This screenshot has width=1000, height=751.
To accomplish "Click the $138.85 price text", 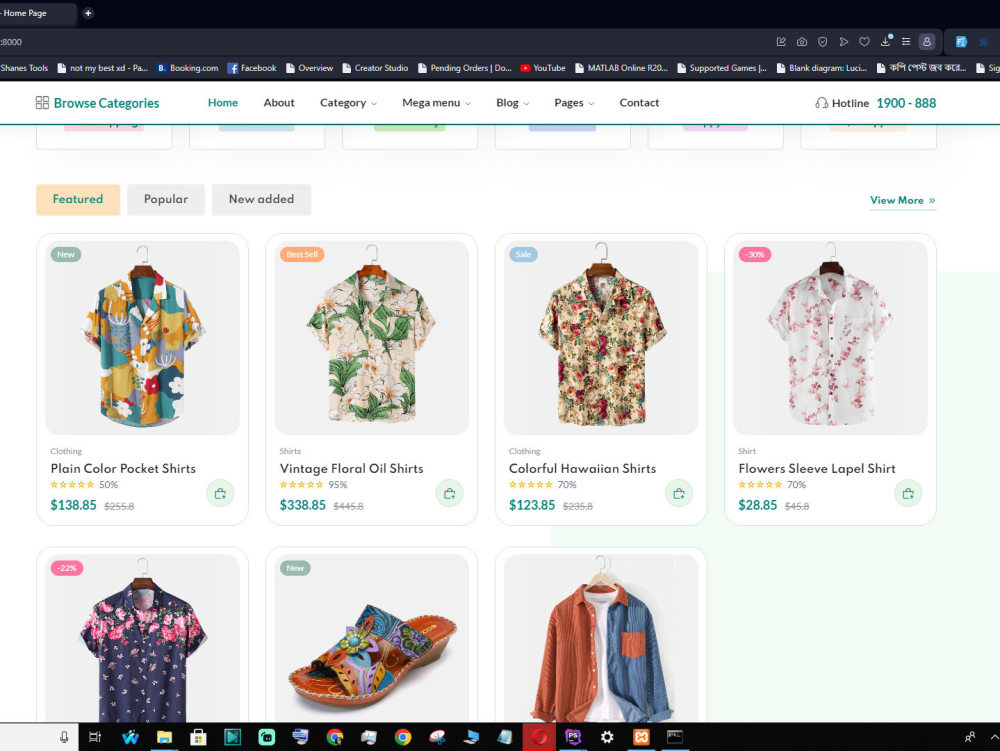I will tap(73, 505).
